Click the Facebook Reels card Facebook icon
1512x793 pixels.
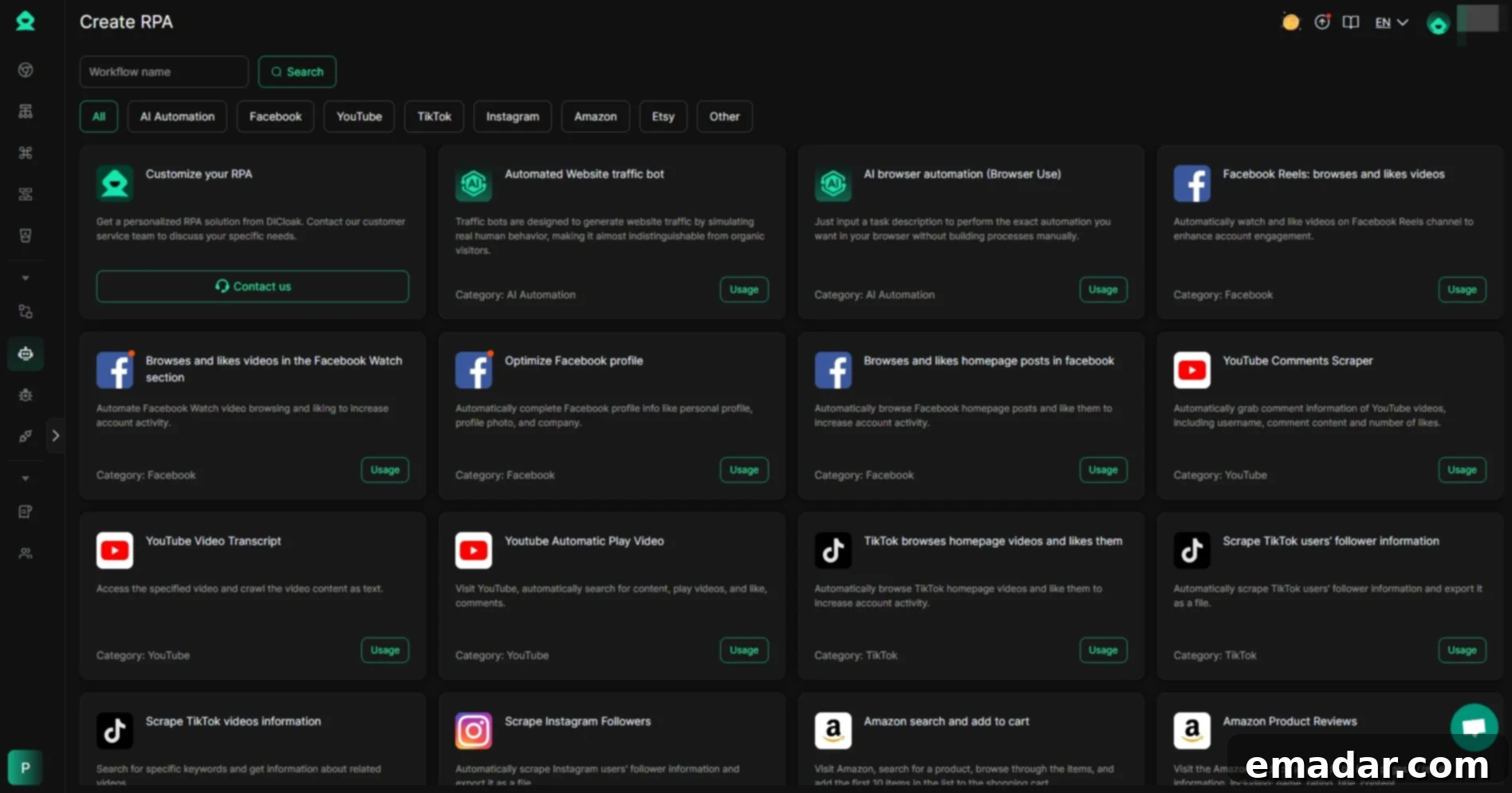click(1191, 183)
